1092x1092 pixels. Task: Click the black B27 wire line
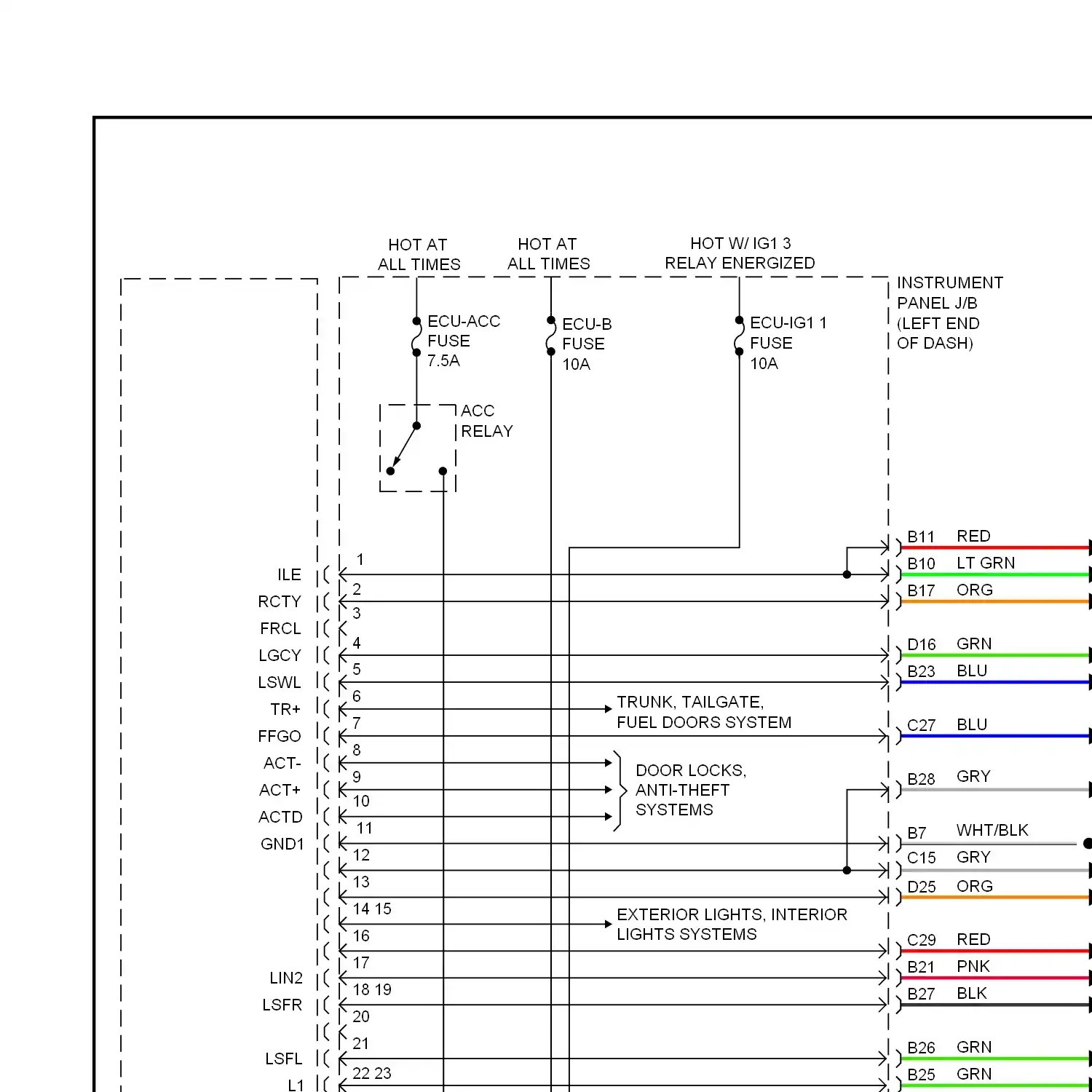[x=995, y=1005]
